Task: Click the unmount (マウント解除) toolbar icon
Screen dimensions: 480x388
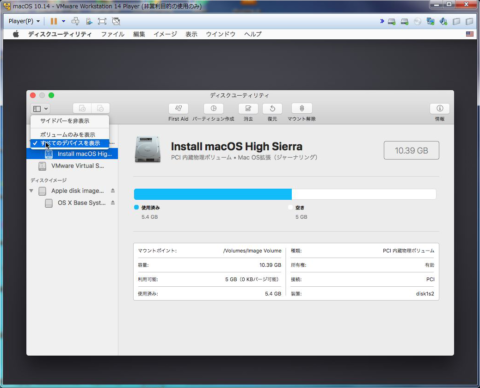Action: pos(302,108)
